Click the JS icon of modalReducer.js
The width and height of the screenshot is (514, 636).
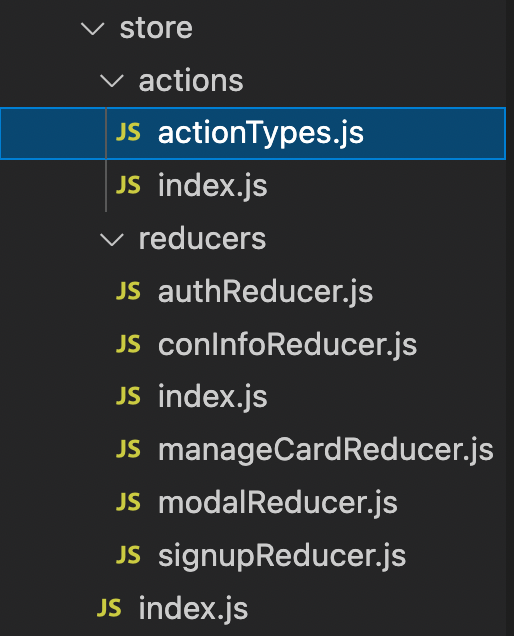(128, 502)
